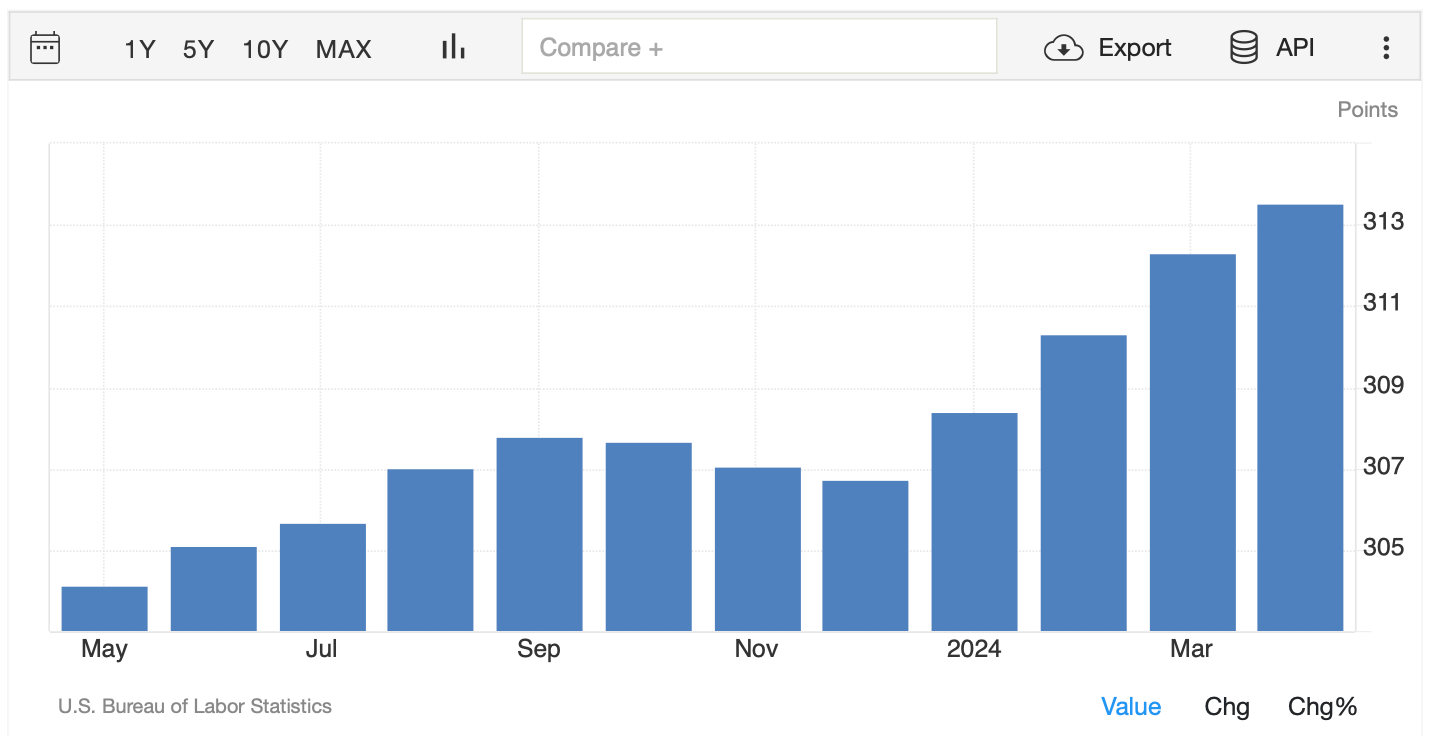Switch chart to Chg view
Viewport: 1429px width, 736px height.
1227,707
